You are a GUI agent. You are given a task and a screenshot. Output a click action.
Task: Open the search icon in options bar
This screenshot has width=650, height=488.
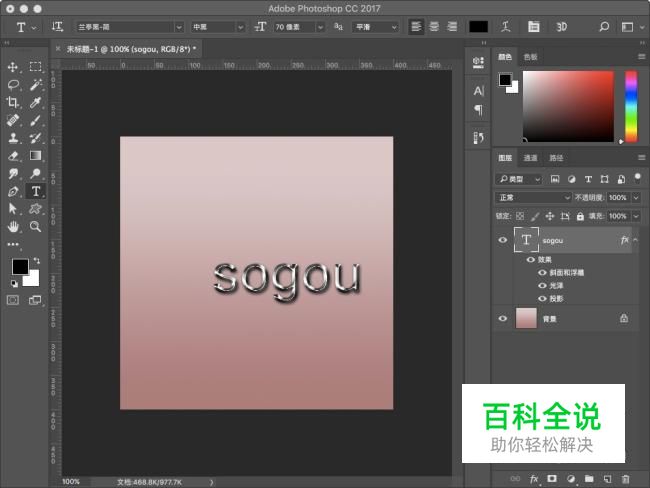[604, 27]
